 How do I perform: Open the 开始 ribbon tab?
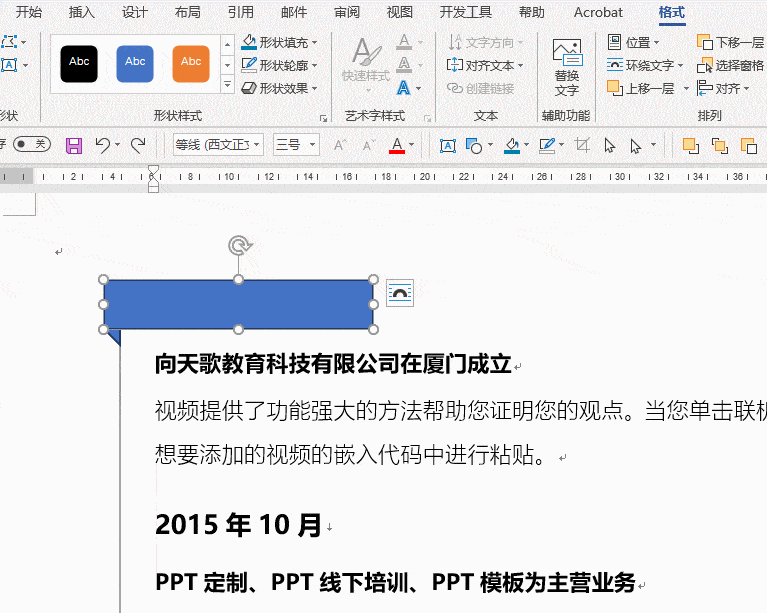pyautogui.click(x=28, y=12)
